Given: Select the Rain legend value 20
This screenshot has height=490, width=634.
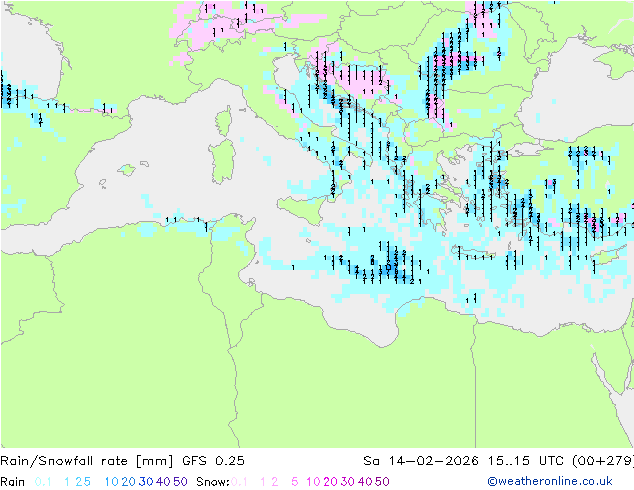Looking at the screenshot, I should pos(129,482).
